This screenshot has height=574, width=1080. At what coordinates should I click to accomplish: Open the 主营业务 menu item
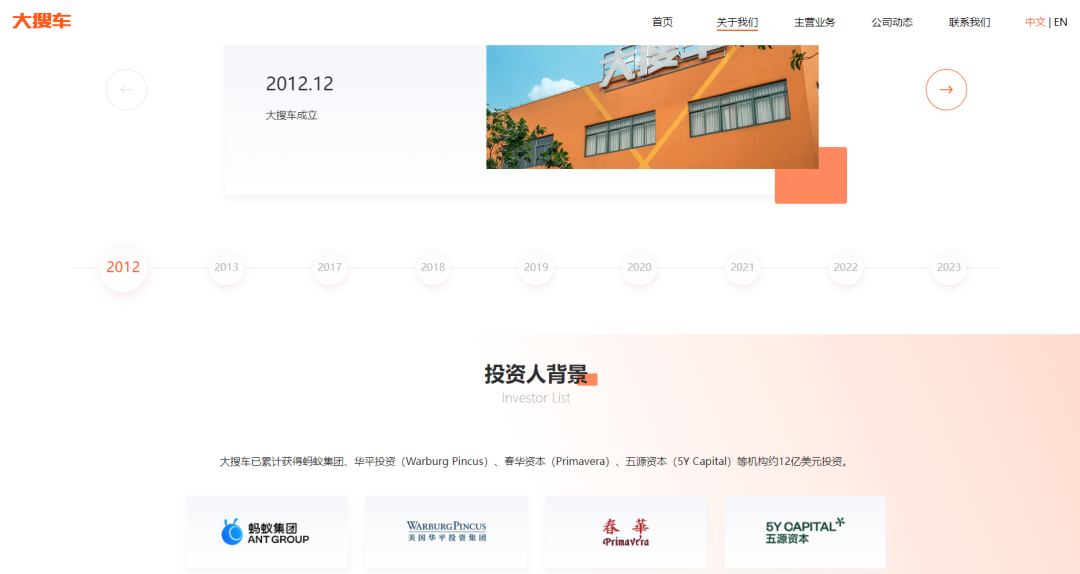coord(814,22)
